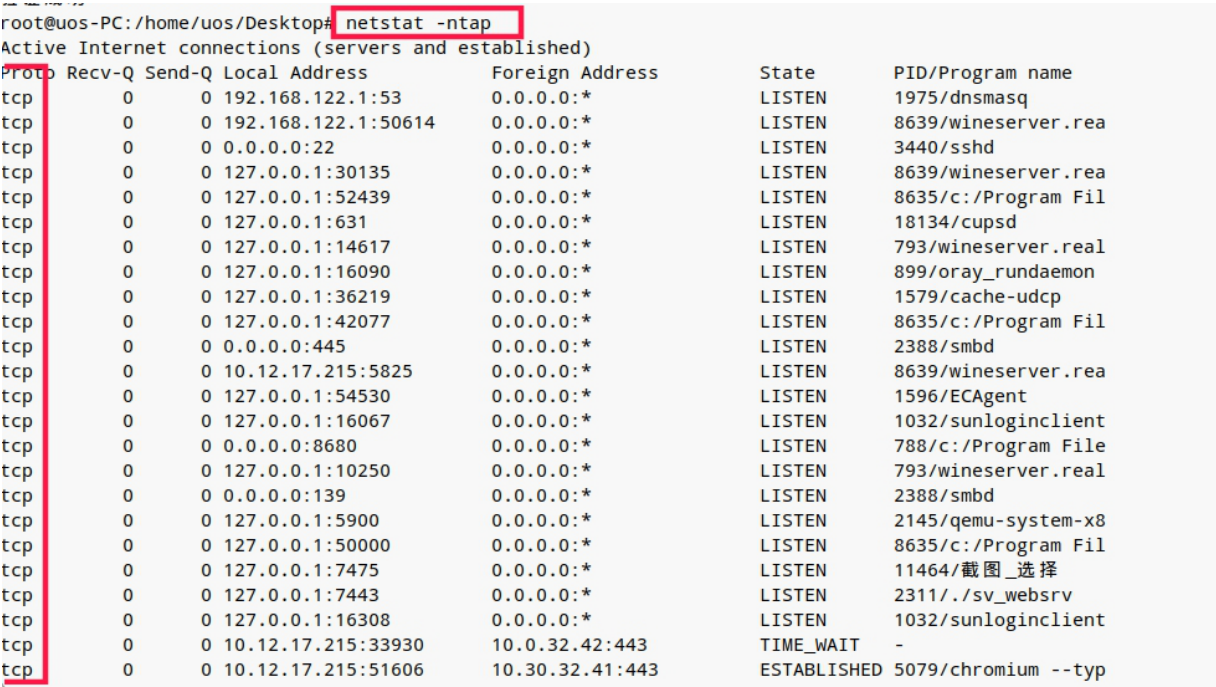
Task: Click foreign address 10.30.32.41:443
Action: coord(574,670)
